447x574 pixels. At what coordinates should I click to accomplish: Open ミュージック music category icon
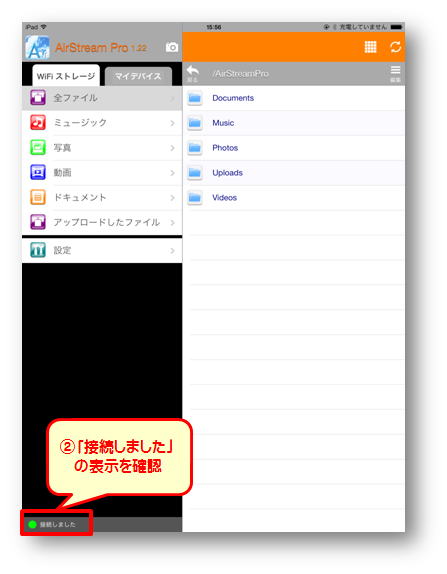[38, 123]
